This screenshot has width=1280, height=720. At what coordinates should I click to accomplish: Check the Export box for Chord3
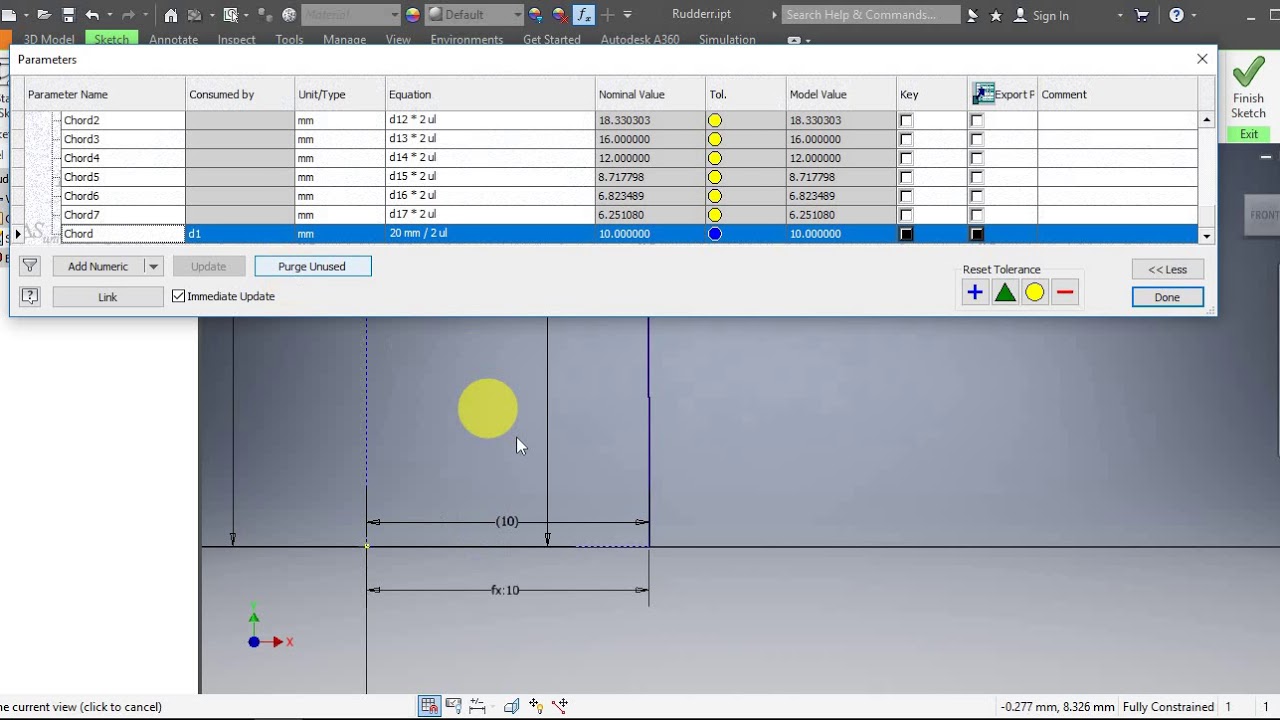click(977, 139)
